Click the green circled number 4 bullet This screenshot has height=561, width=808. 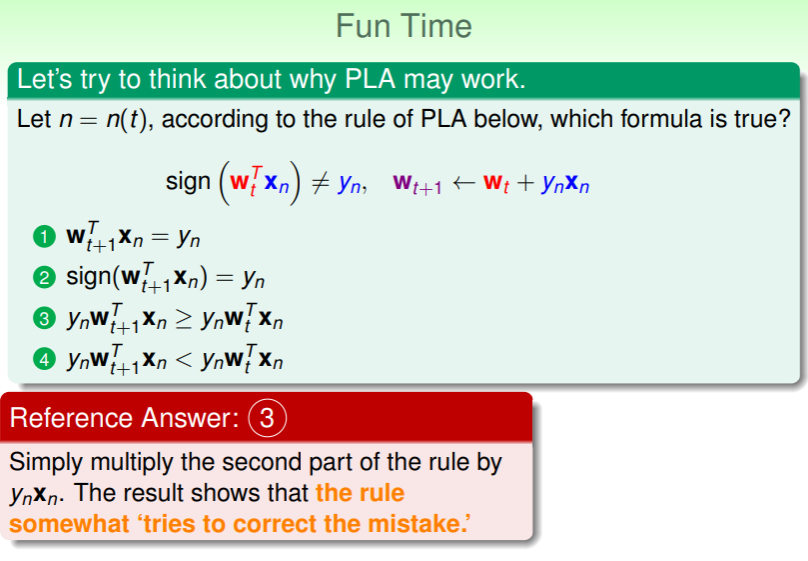[x=41, y=358]
